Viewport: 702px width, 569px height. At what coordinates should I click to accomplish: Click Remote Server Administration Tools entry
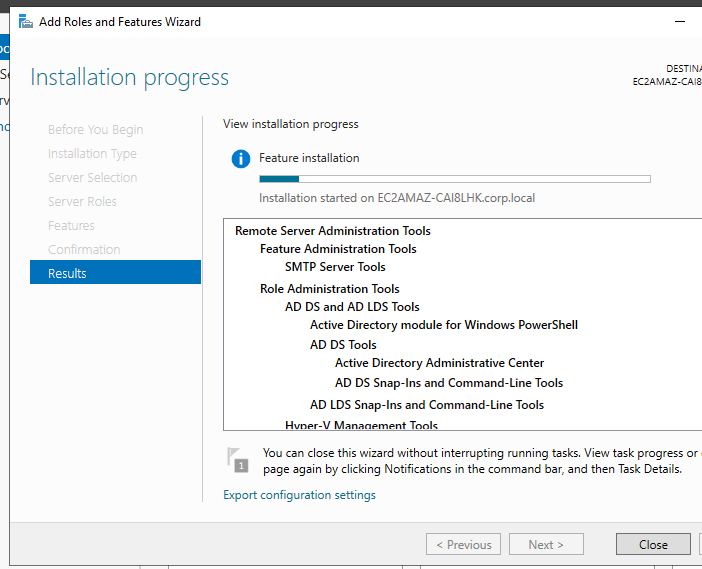click(333, 231)
